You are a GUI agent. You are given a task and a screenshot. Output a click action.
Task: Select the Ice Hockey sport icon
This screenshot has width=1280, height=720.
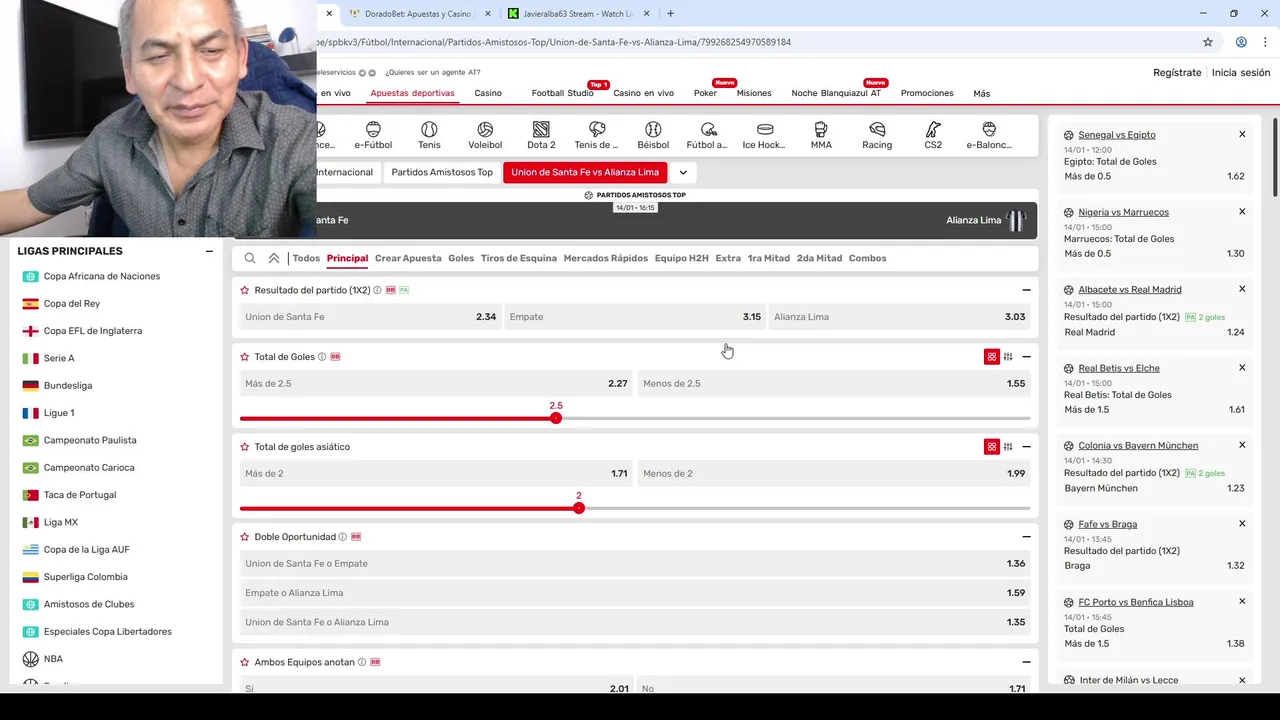[765, 135]
